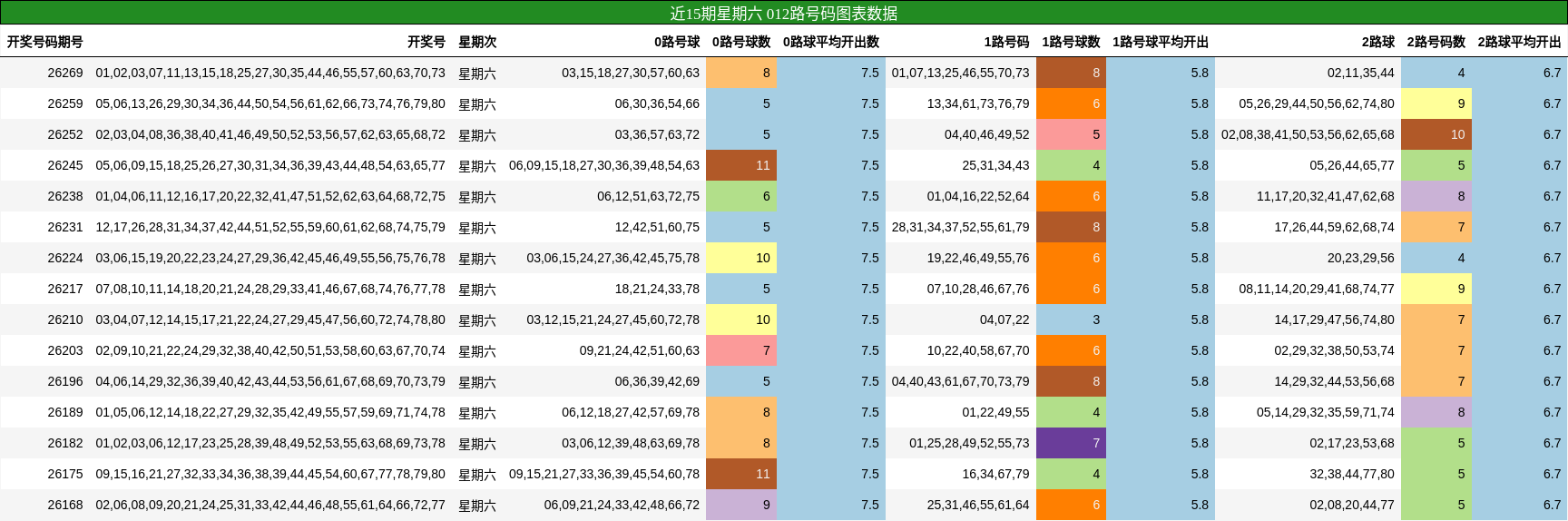Select period number 26196
Screen dimensions: 1568x521
click(65, 381)
